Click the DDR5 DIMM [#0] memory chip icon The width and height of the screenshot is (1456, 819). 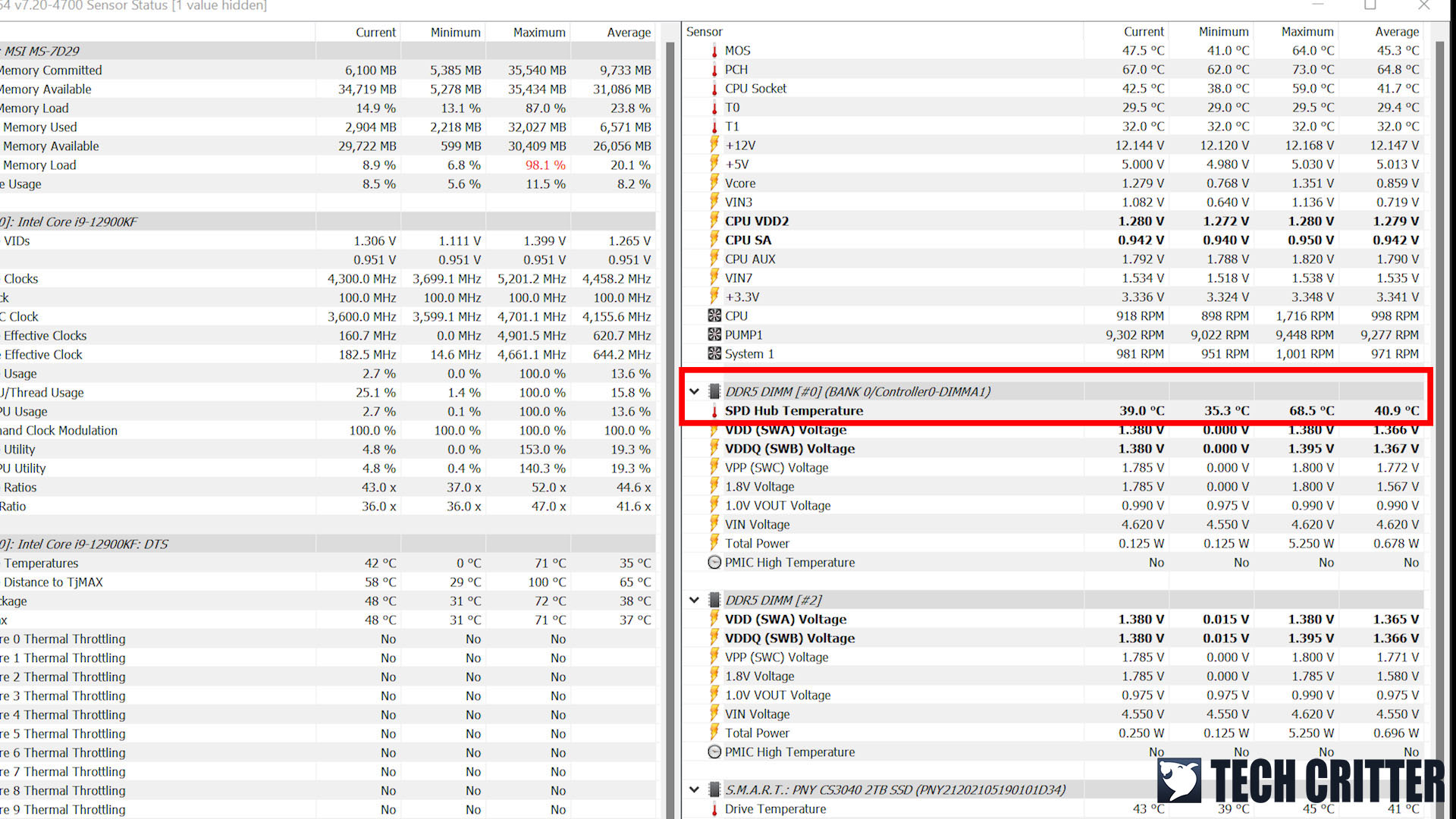pos(714,391)
